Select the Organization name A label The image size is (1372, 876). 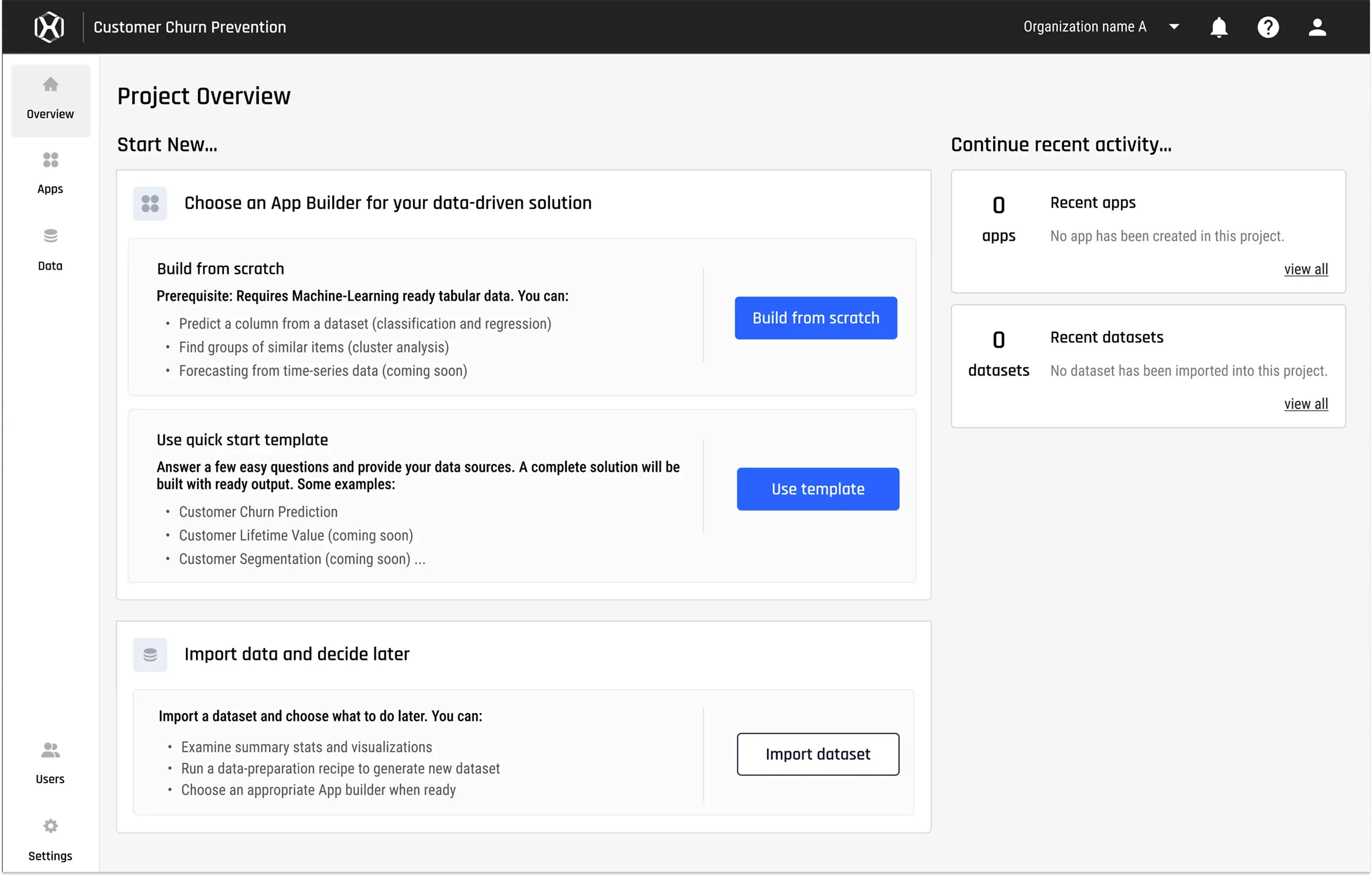click(1085, 27)
